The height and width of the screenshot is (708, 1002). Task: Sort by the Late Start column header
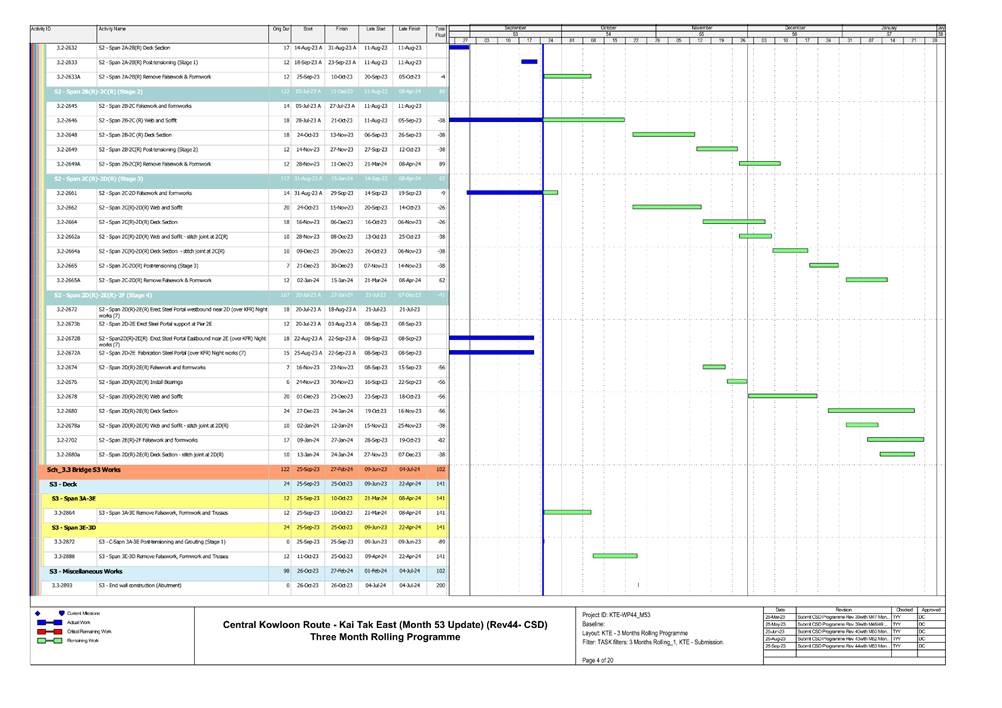click(x=375, y=31)
